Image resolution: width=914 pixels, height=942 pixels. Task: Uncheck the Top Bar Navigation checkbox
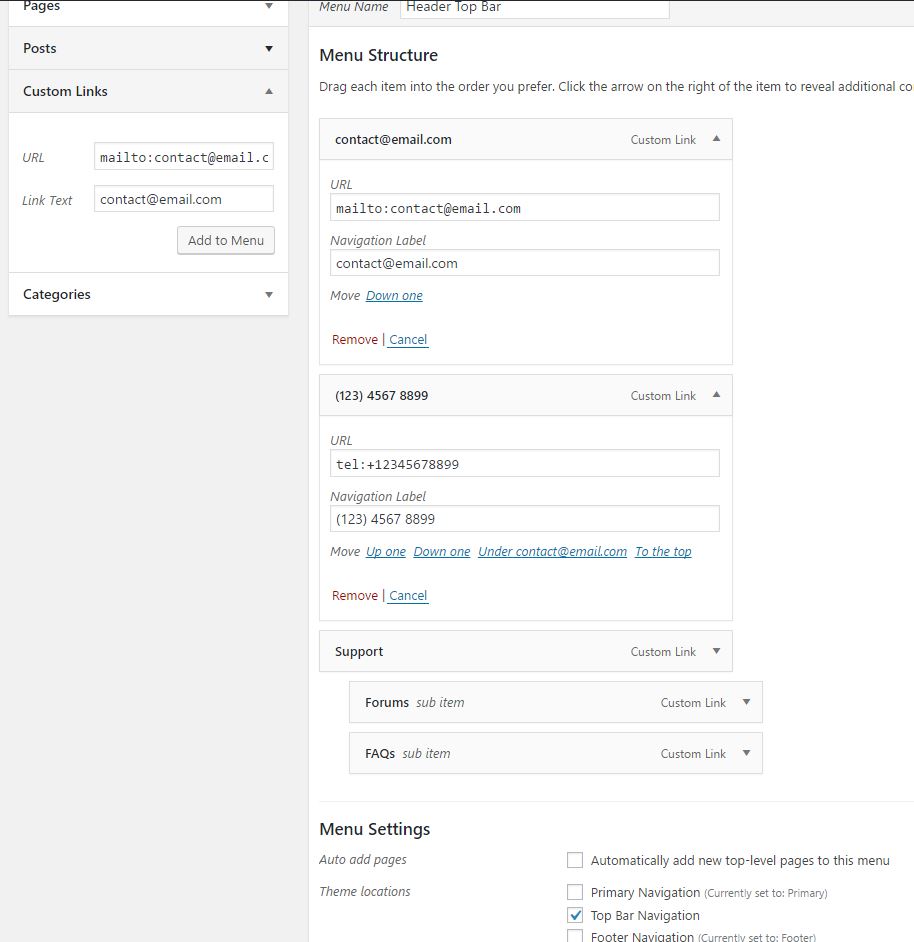click(x=575, y=915)
